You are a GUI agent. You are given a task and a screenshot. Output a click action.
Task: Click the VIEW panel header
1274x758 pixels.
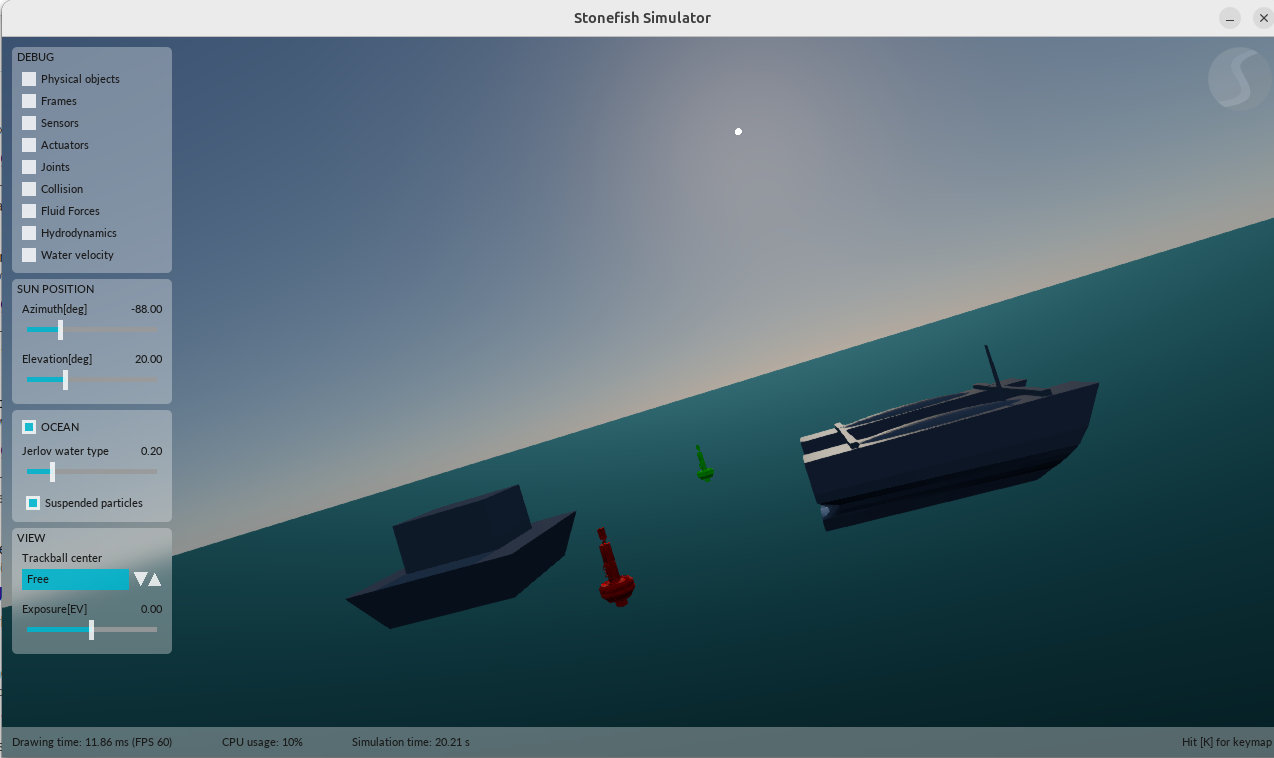point(31,538)
